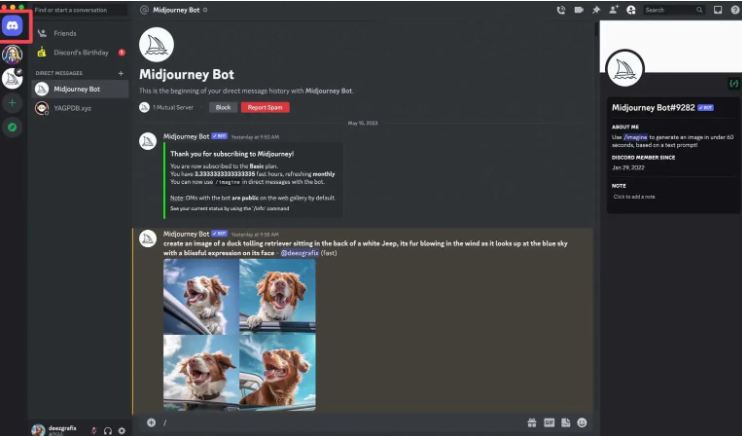Hide the user profile panel
The image size is (742, 436).
click(631, 10)
